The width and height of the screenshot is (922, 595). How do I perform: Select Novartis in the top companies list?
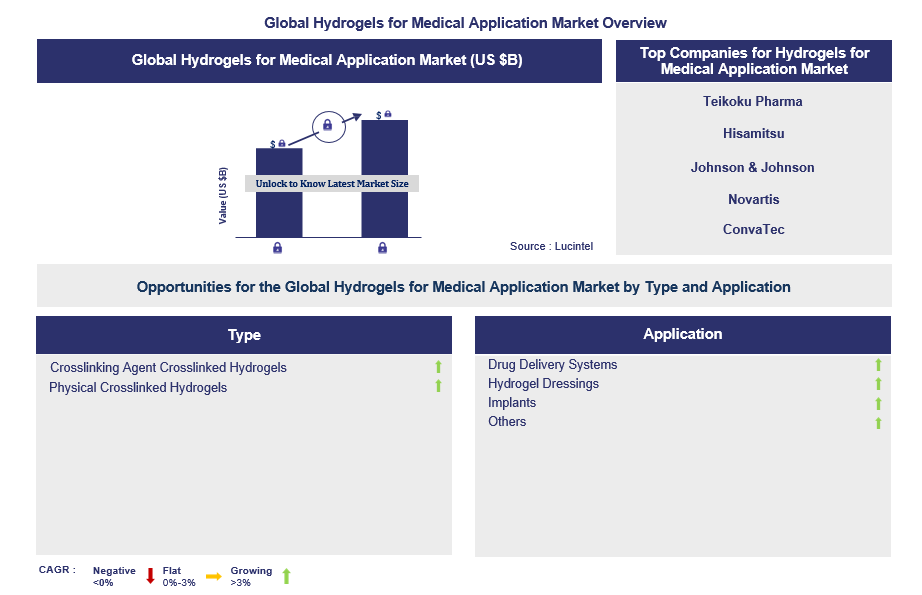coord(753,199)
